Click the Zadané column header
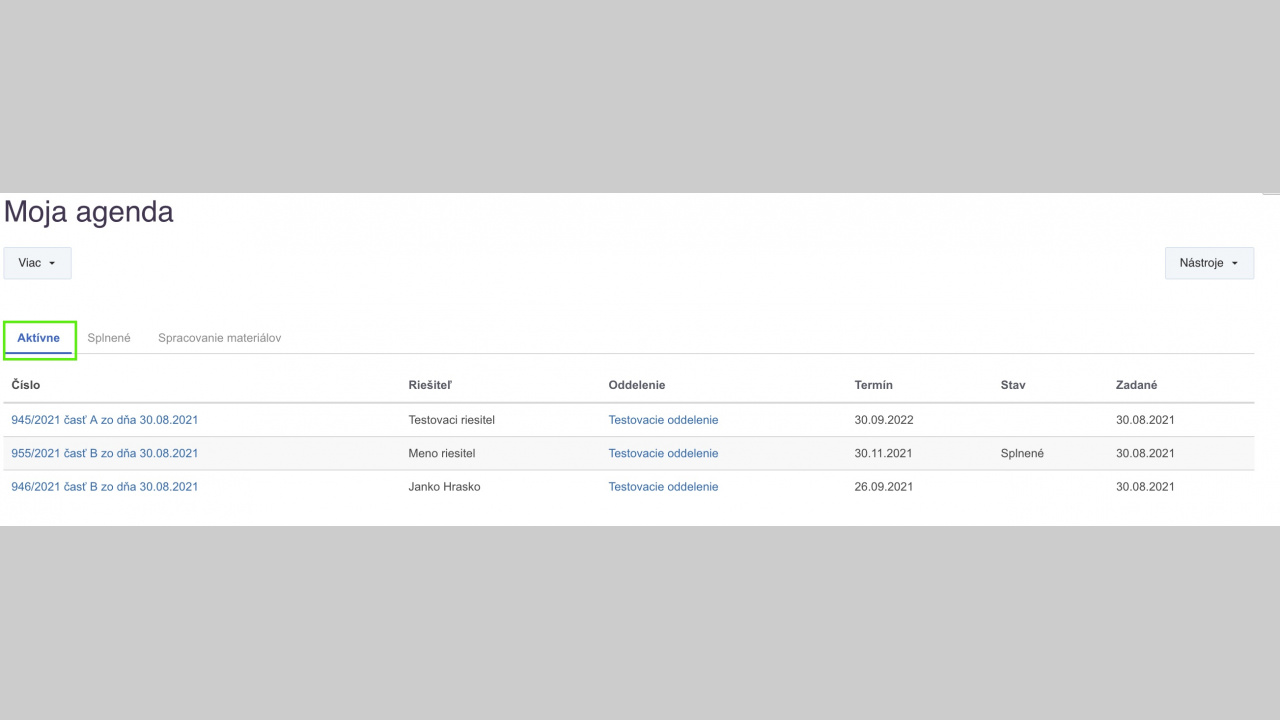Screen dimensions: 1280x720 click(x=1137, y=385)
